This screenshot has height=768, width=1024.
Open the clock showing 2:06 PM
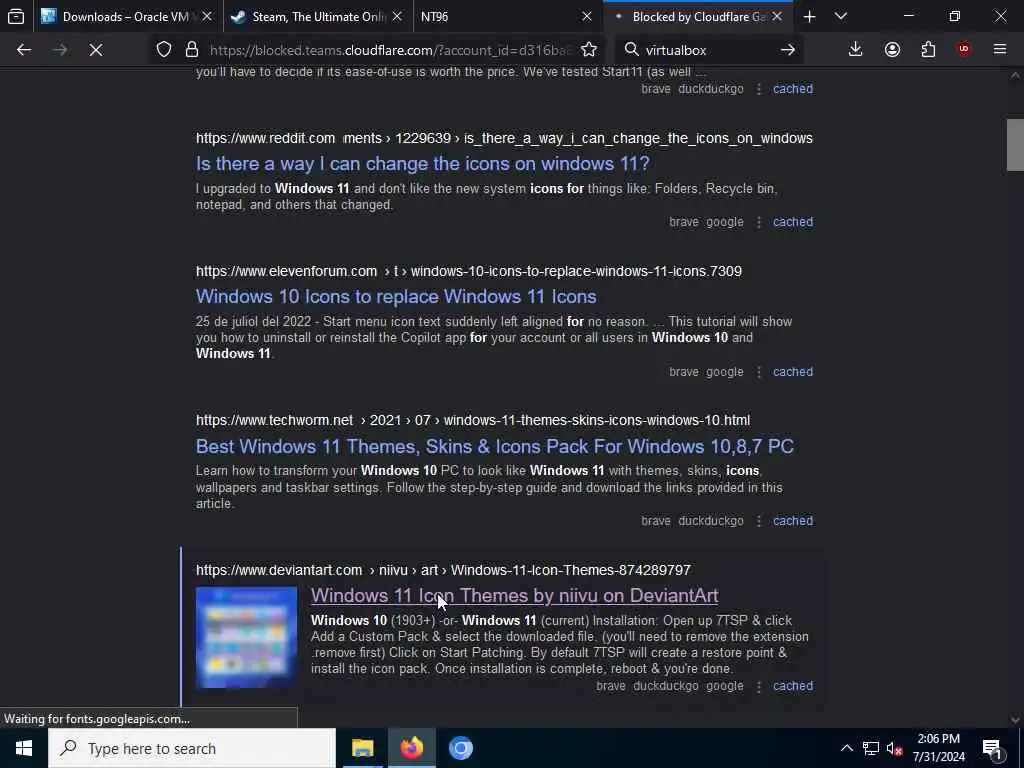[938, 748]
